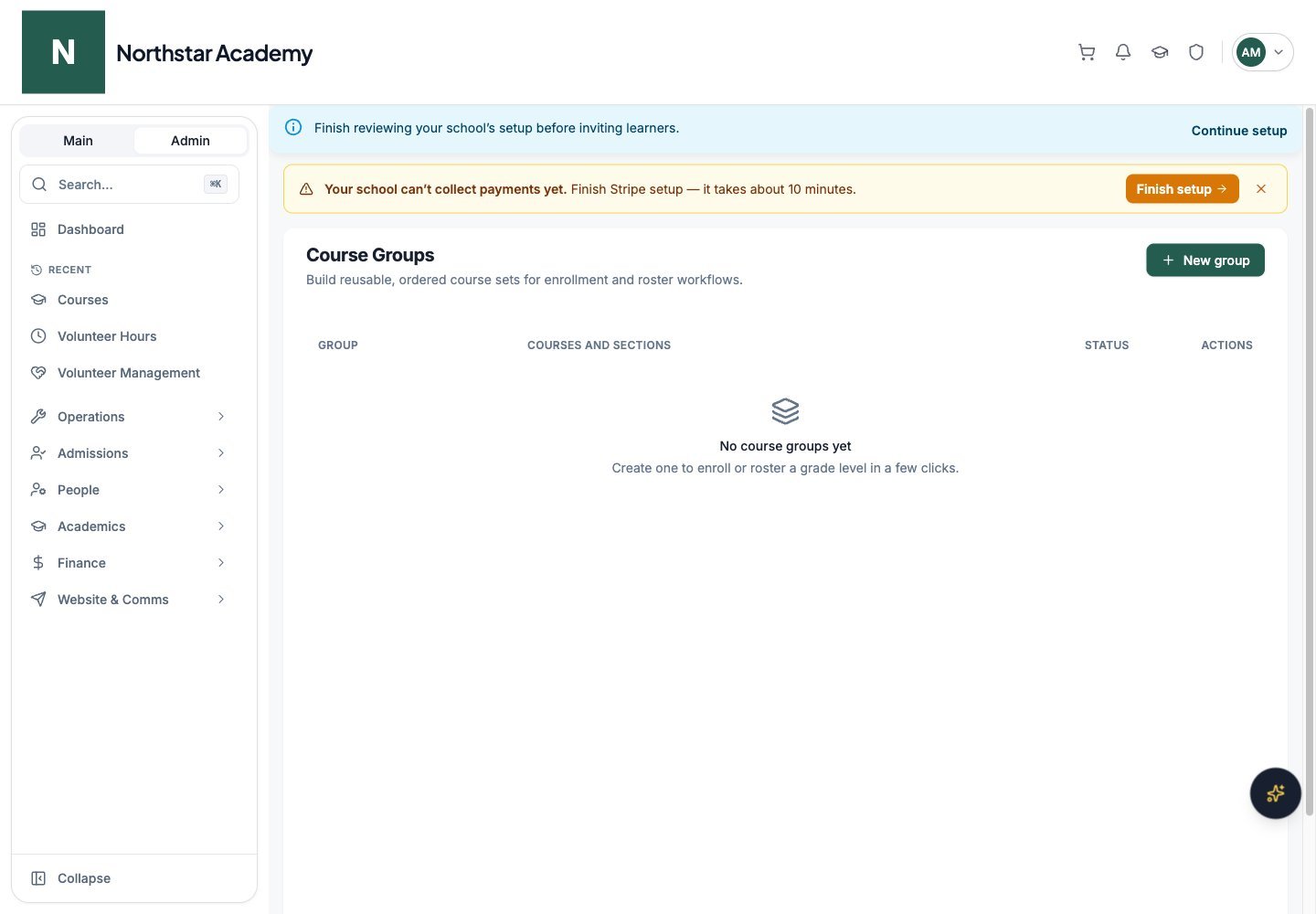Click the STATUS column header
The height and width of the screenshot is (914, 1316).
point(1107,345)
